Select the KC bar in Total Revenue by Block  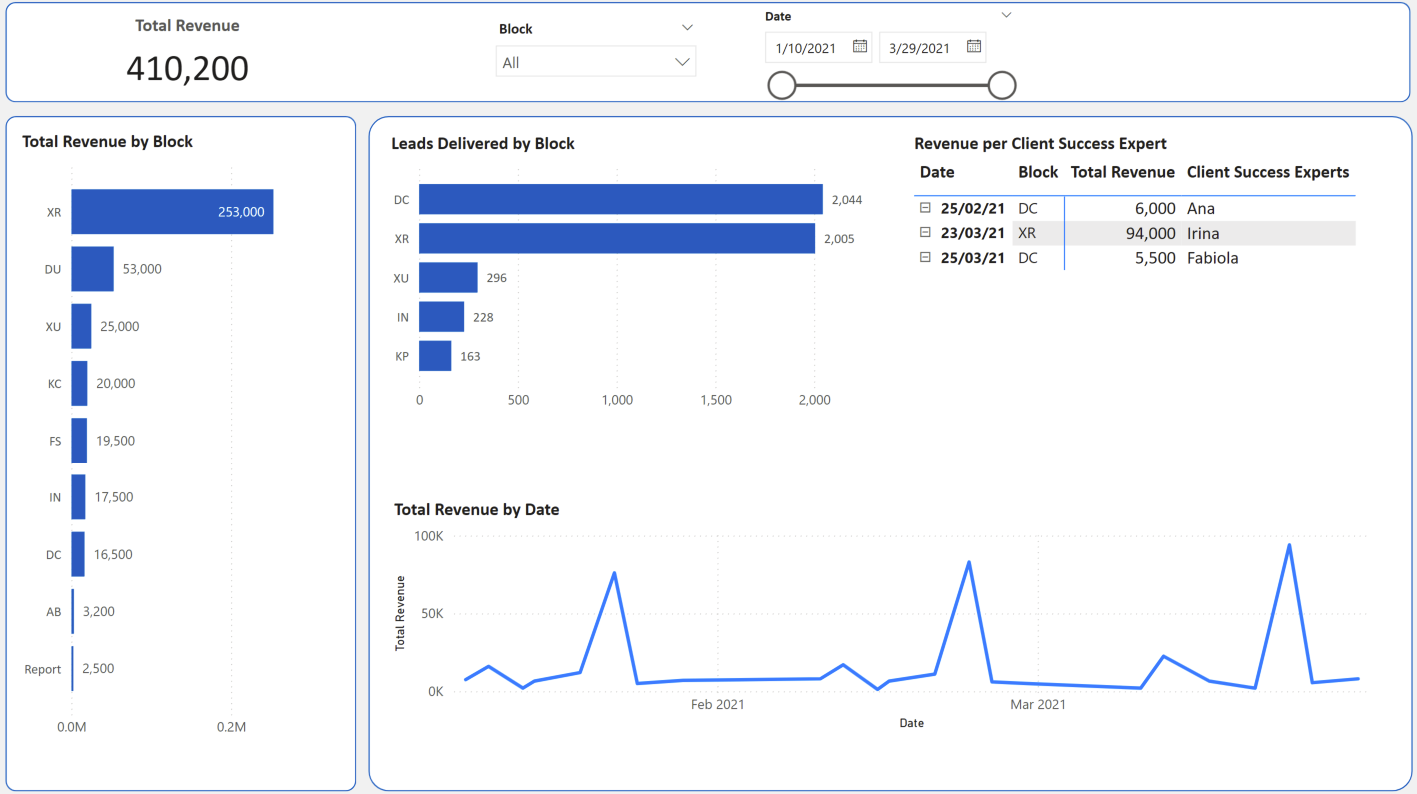coord(79,383)
